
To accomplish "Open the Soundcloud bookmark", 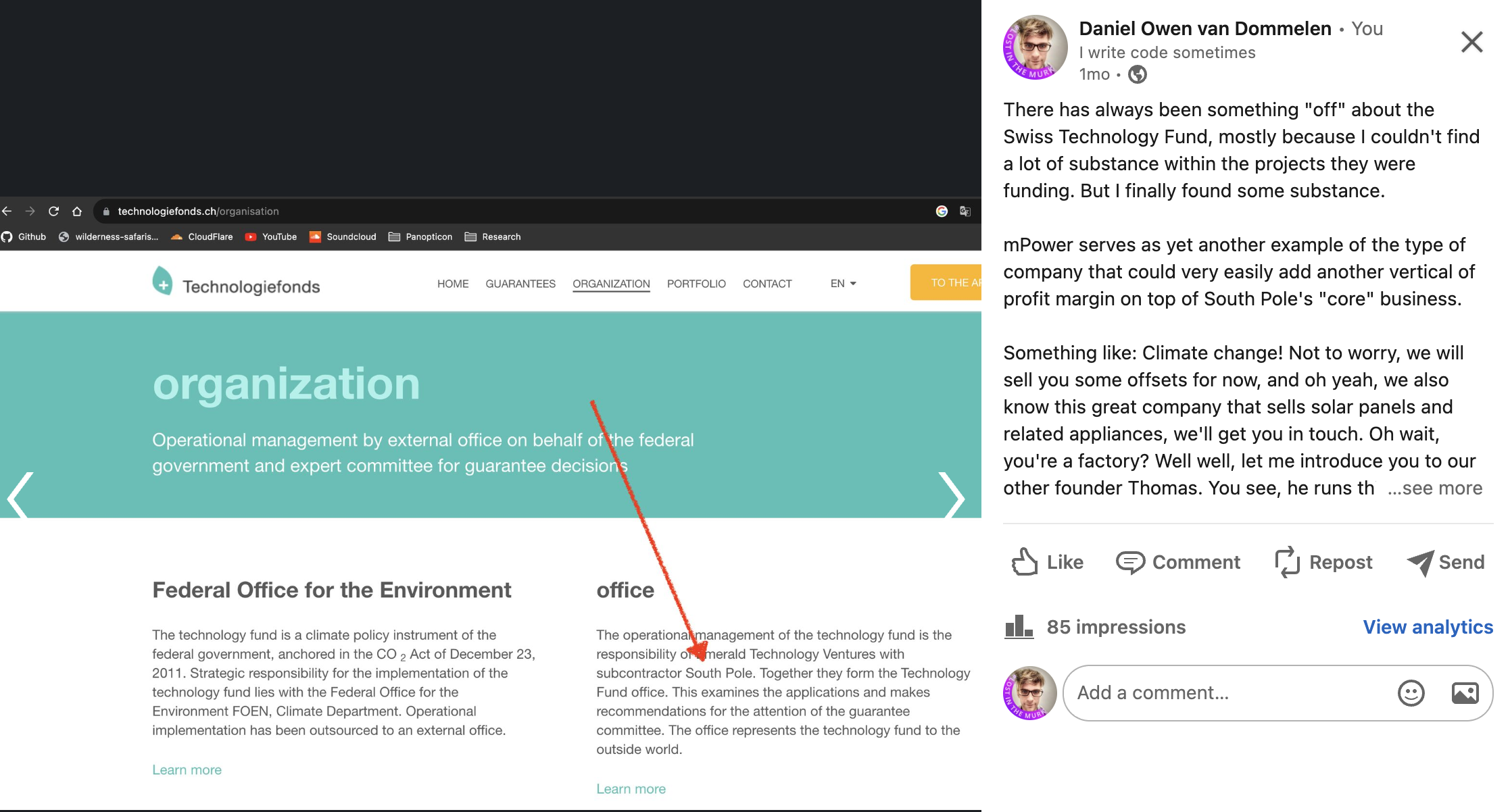I will (x=343, y=237).
